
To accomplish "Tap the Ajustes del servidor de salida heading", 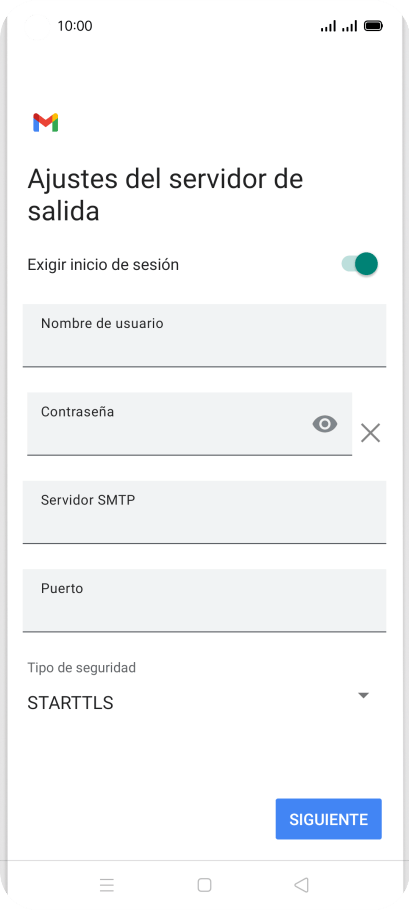I will click(x=165, y=194).
